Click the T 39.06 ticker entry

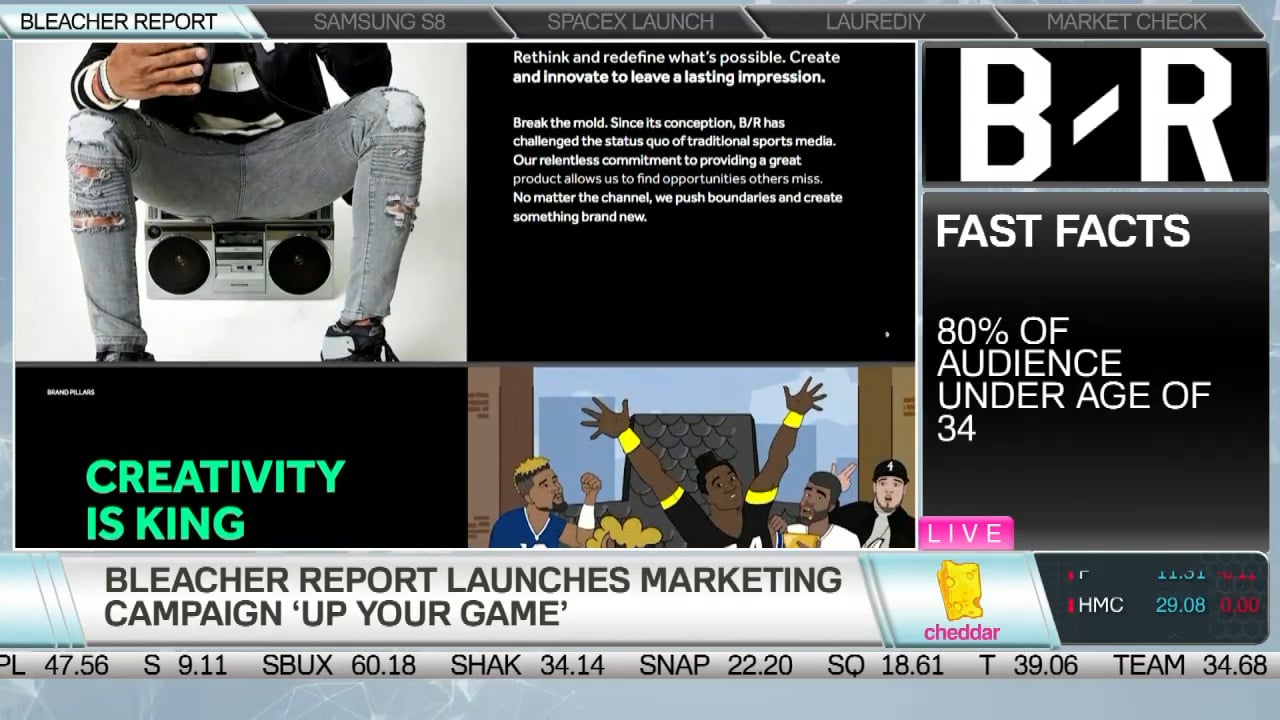click(1029, 665)
